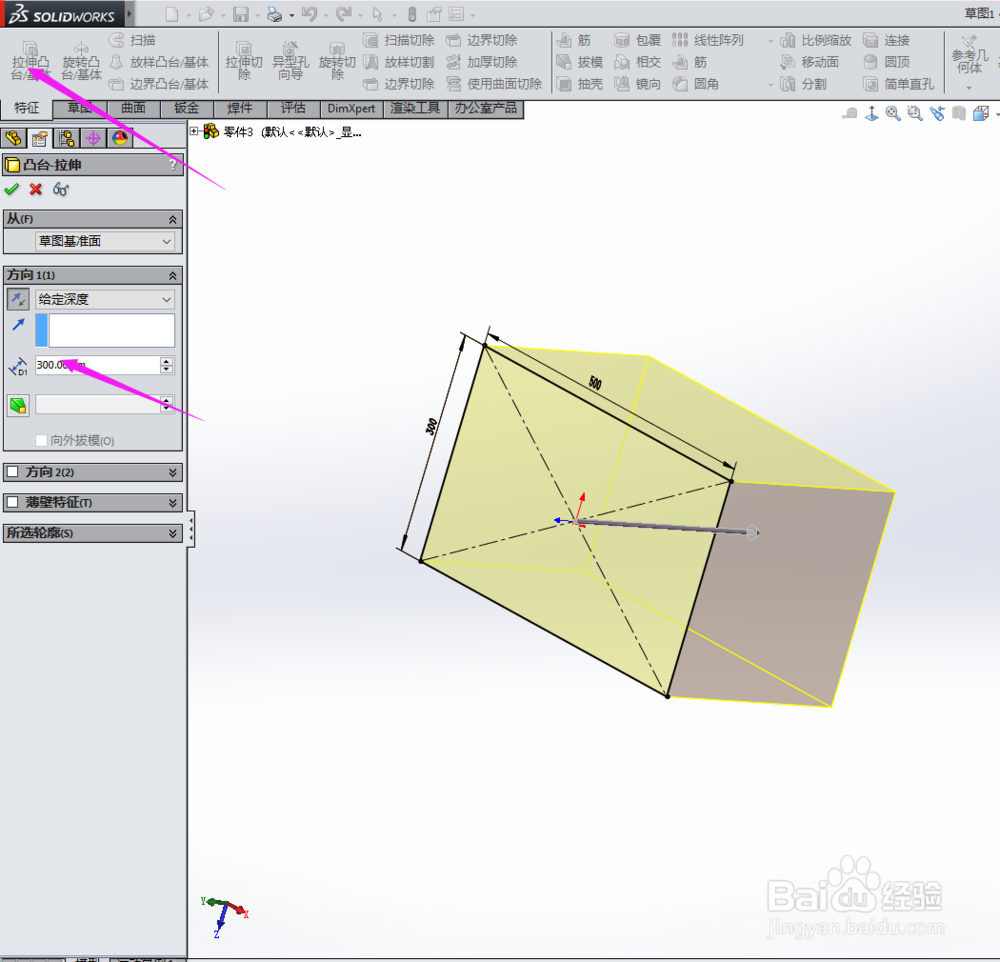Select the 放样凸台/基体 loft tool
This screenshot has height=962, width=1000.
click(x=159, y=62)
